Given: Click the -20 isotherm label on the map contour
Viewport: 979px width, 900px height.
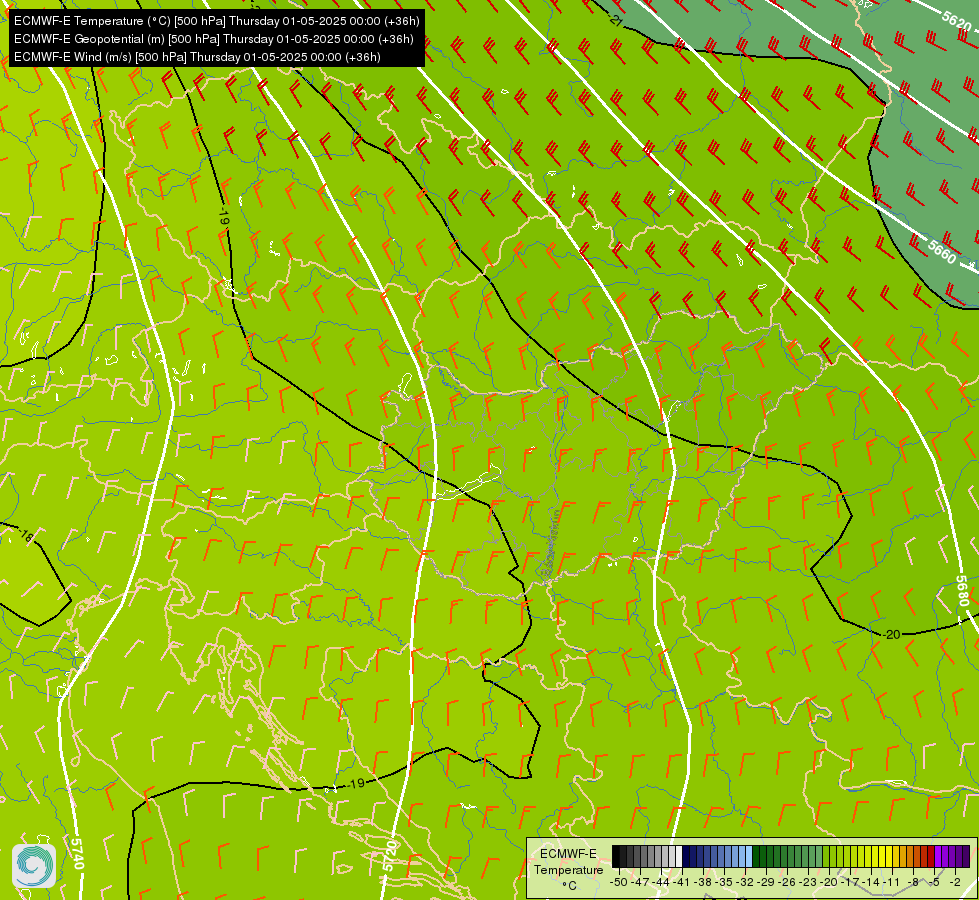Looking at the screenshot, I should coord(892,635).
